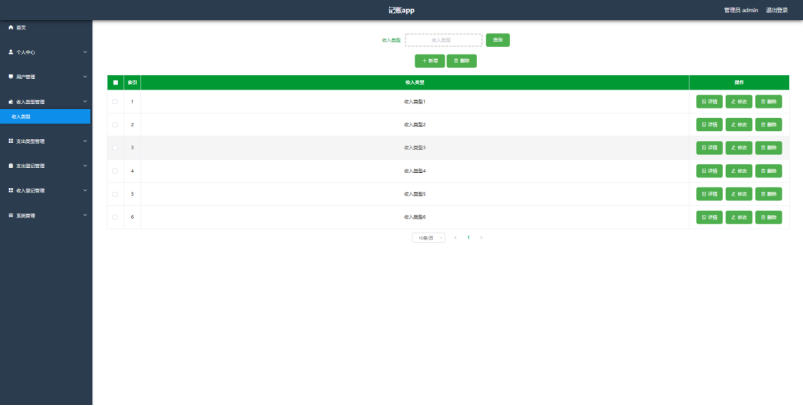Focus the 收入类型 search input field
The image size is (803, 406).
[x=440, y=40]
